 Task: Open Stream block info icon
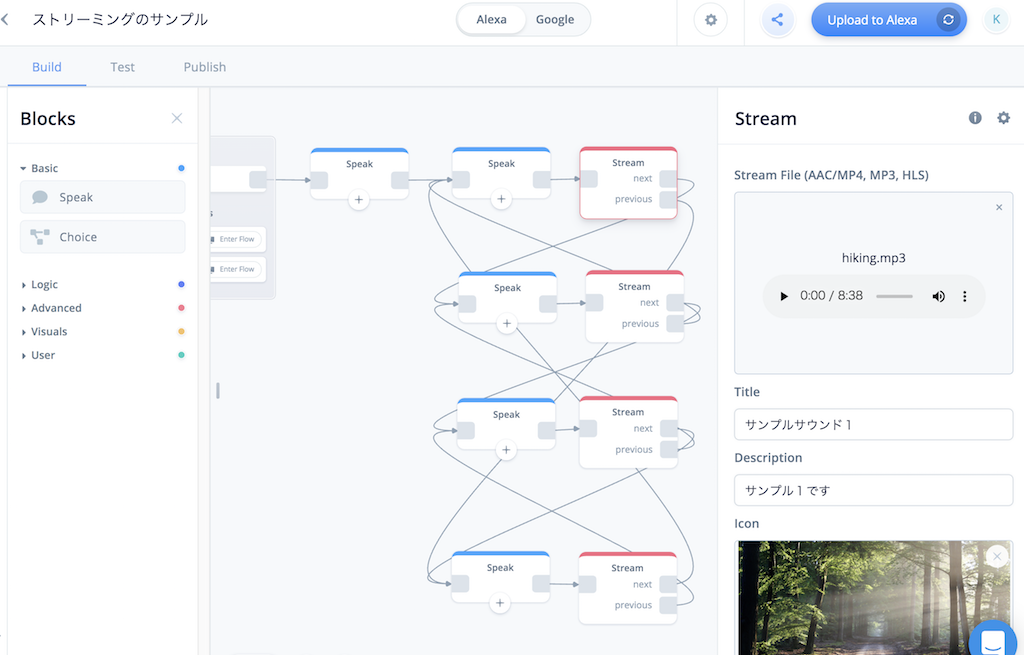(975, 118)
